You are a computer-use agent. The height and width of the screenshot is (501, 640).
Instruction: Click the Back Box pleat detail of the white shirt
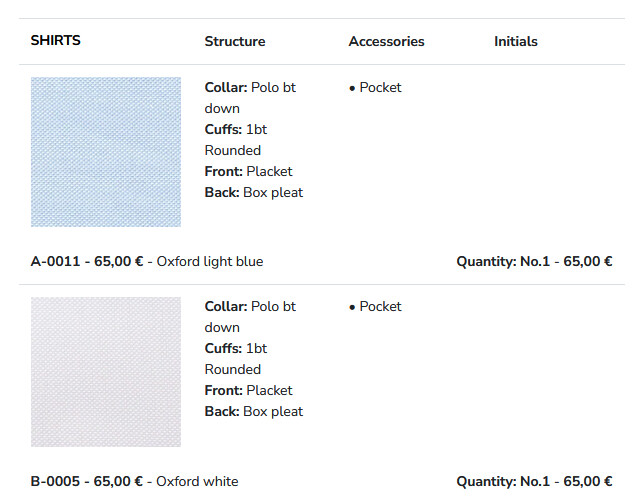pyautogui.click(x=254, y=411)
